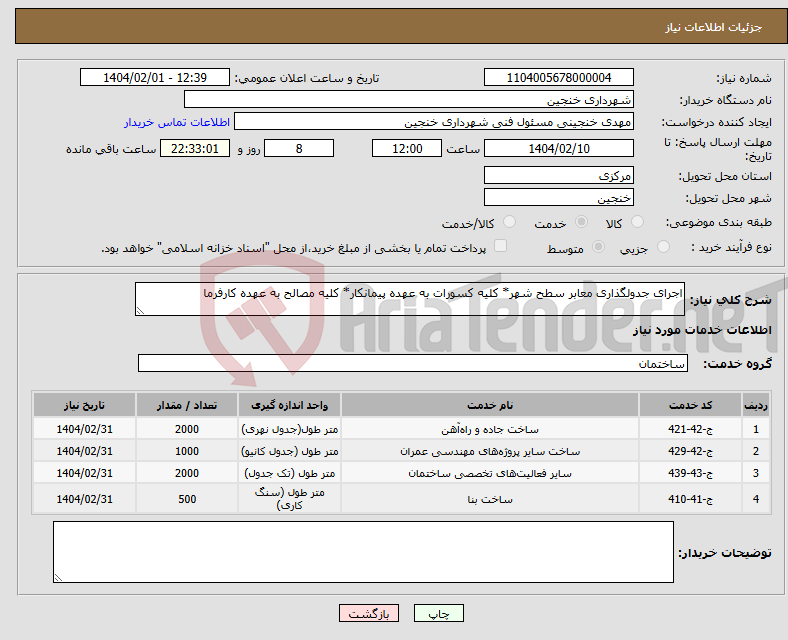Click the request creator مهدی خنجینی field
Image resolution: width=788 pixels, height=640 pixels.
click(434, 122)
